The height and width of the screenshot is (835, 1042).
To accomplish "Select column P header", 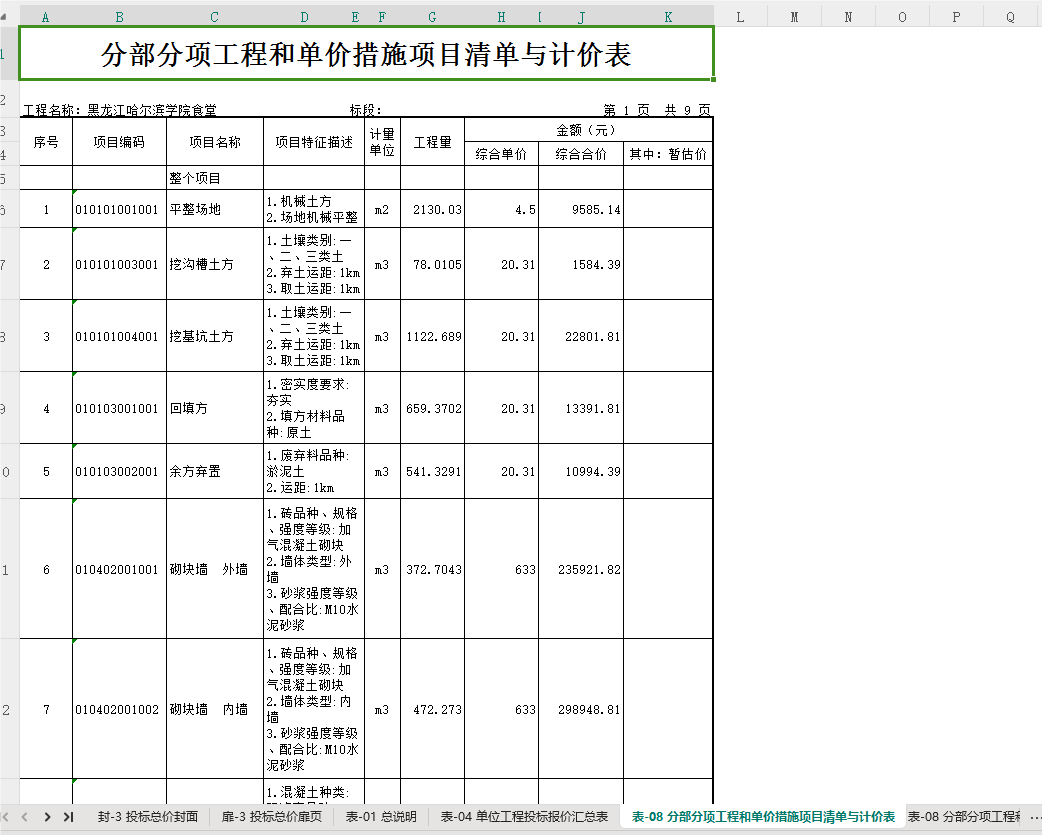I will pyautogui.click(x=956, y=17).
